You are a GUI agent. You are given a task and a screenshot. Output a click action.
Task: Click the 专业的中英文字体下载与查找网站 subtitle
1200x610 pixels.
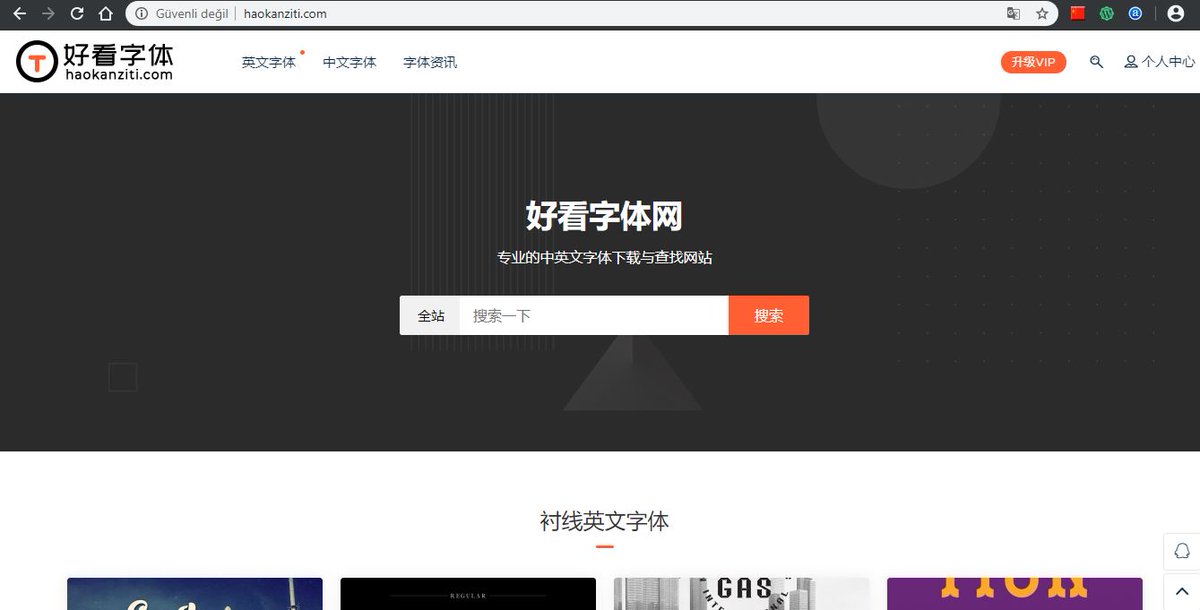tap(604, 257)
